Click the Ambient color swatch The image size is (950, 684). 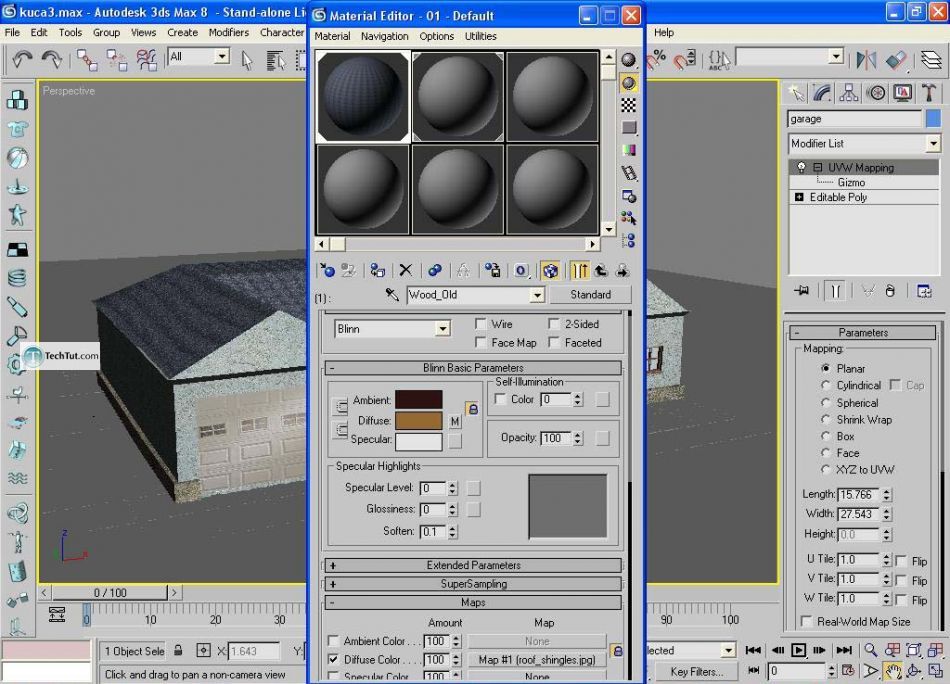pyautogui.click(x=419, y=400)
